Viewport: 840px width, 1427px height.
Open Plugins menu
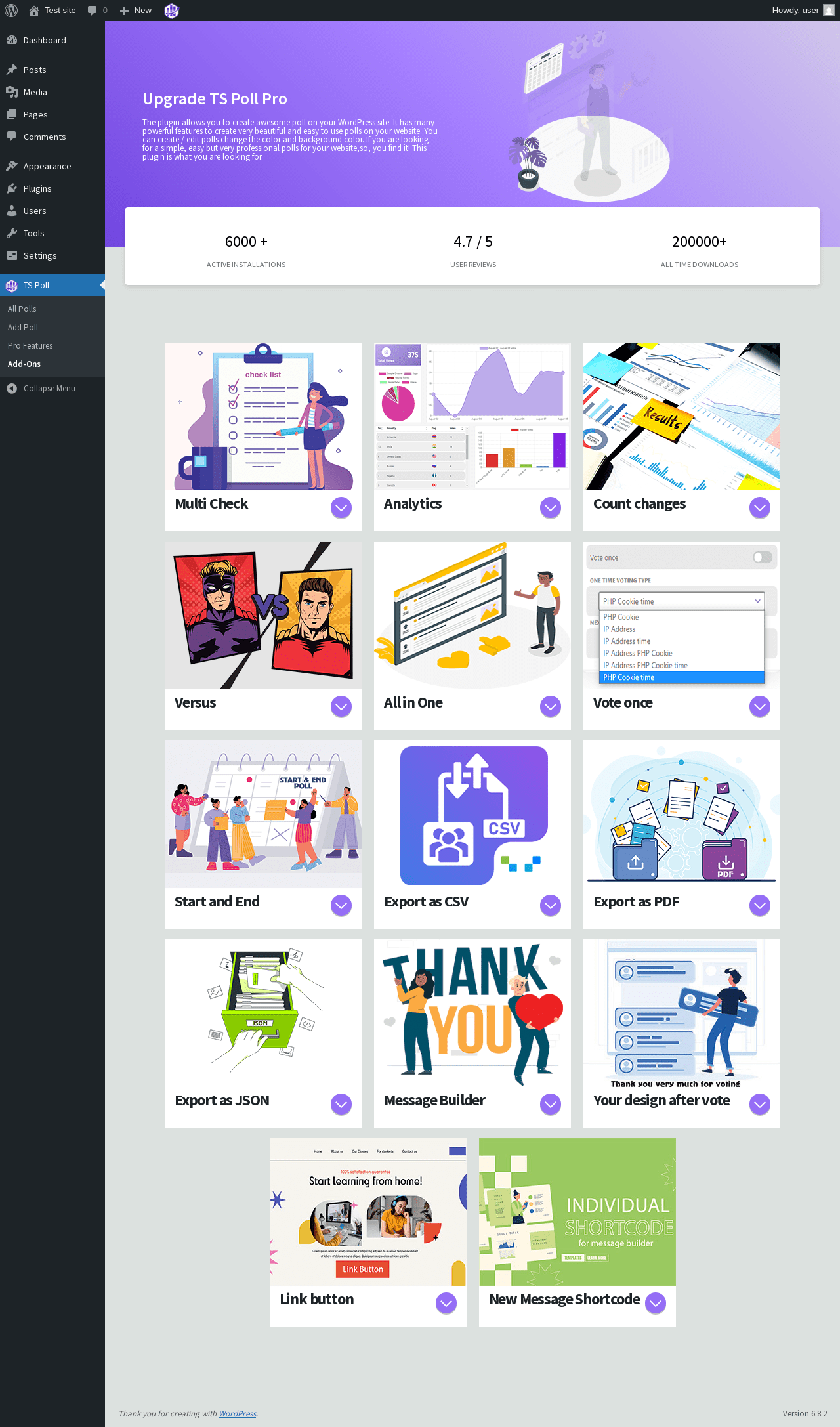[52, 188]
